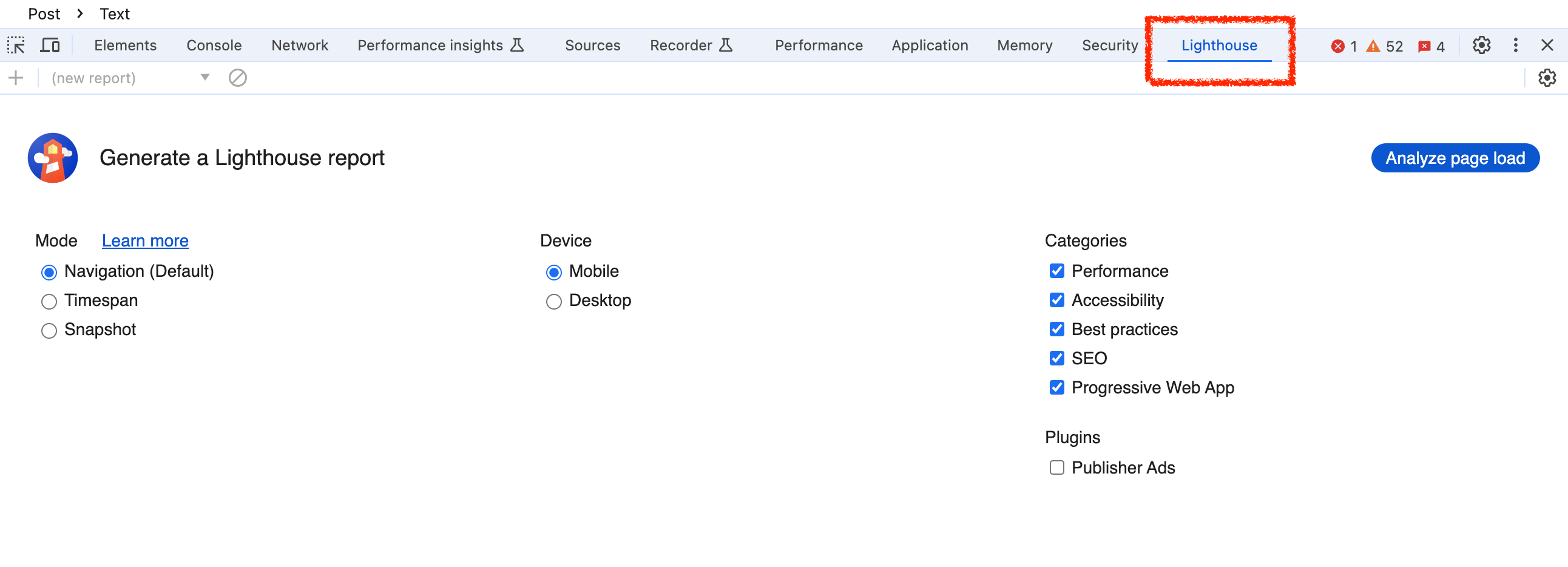Click the Lighthouse logo icon
The height and width of the screenshot is (567, 1568).
coord(53,158)
